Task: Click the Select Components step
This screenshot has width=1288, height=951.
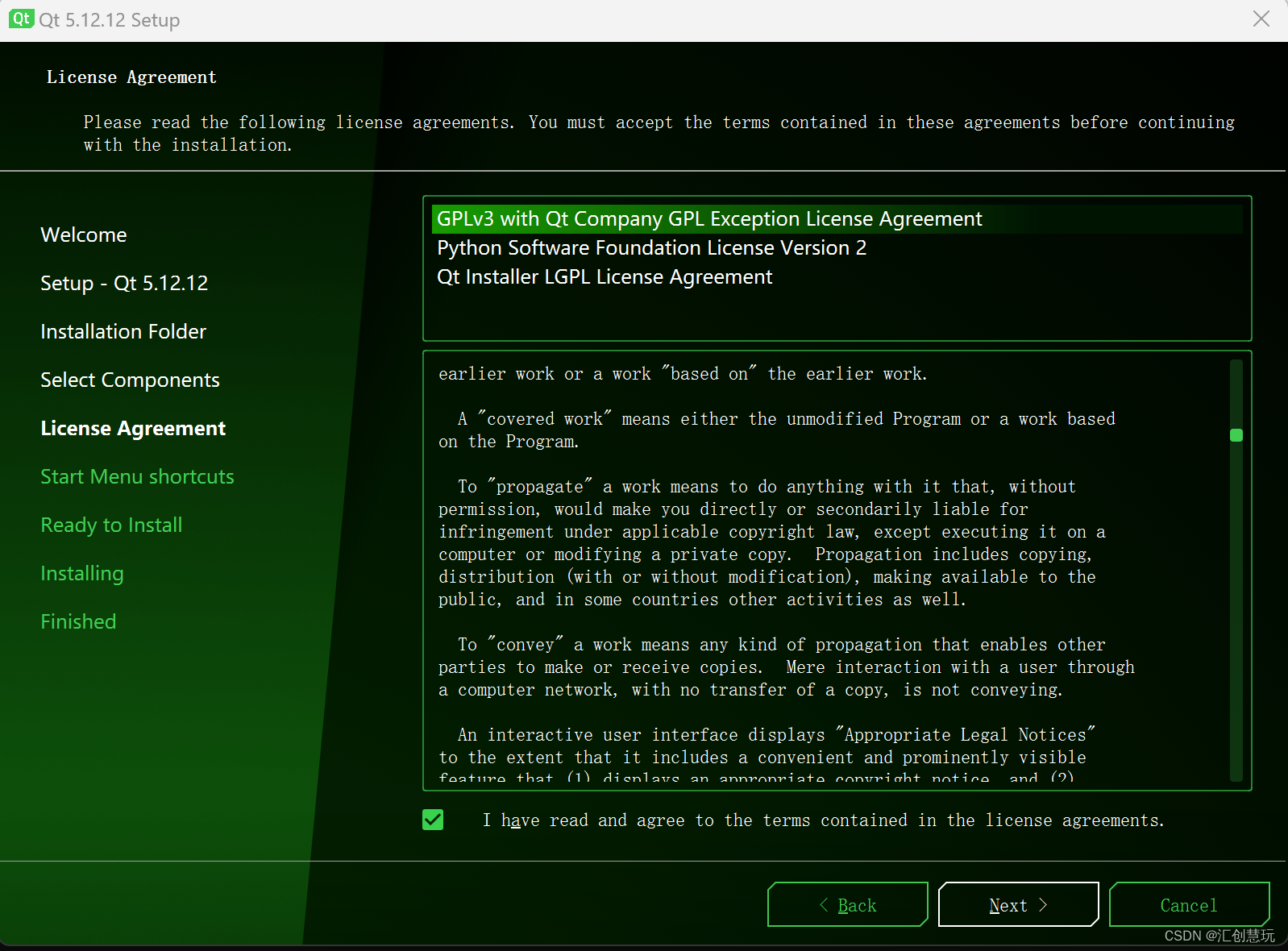Action: pos(130,380)
